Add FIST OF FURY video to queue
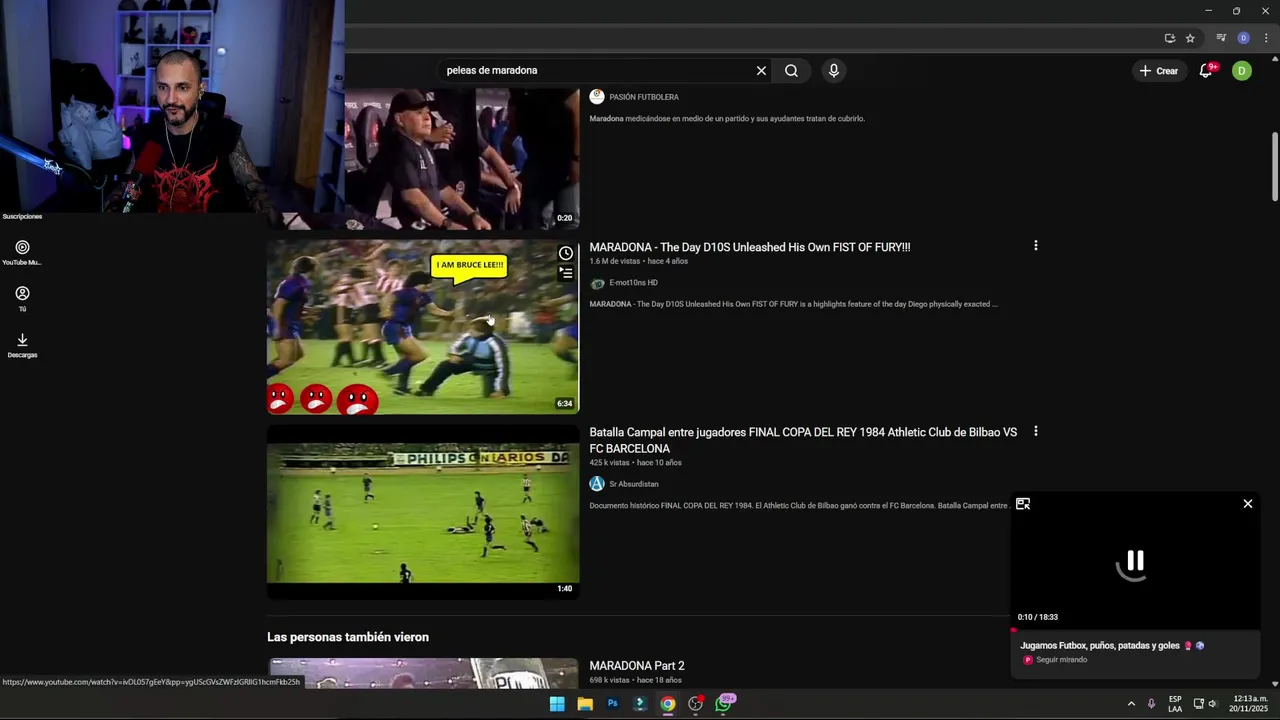Screen dimensions: 1280x720 pos(565,273)
